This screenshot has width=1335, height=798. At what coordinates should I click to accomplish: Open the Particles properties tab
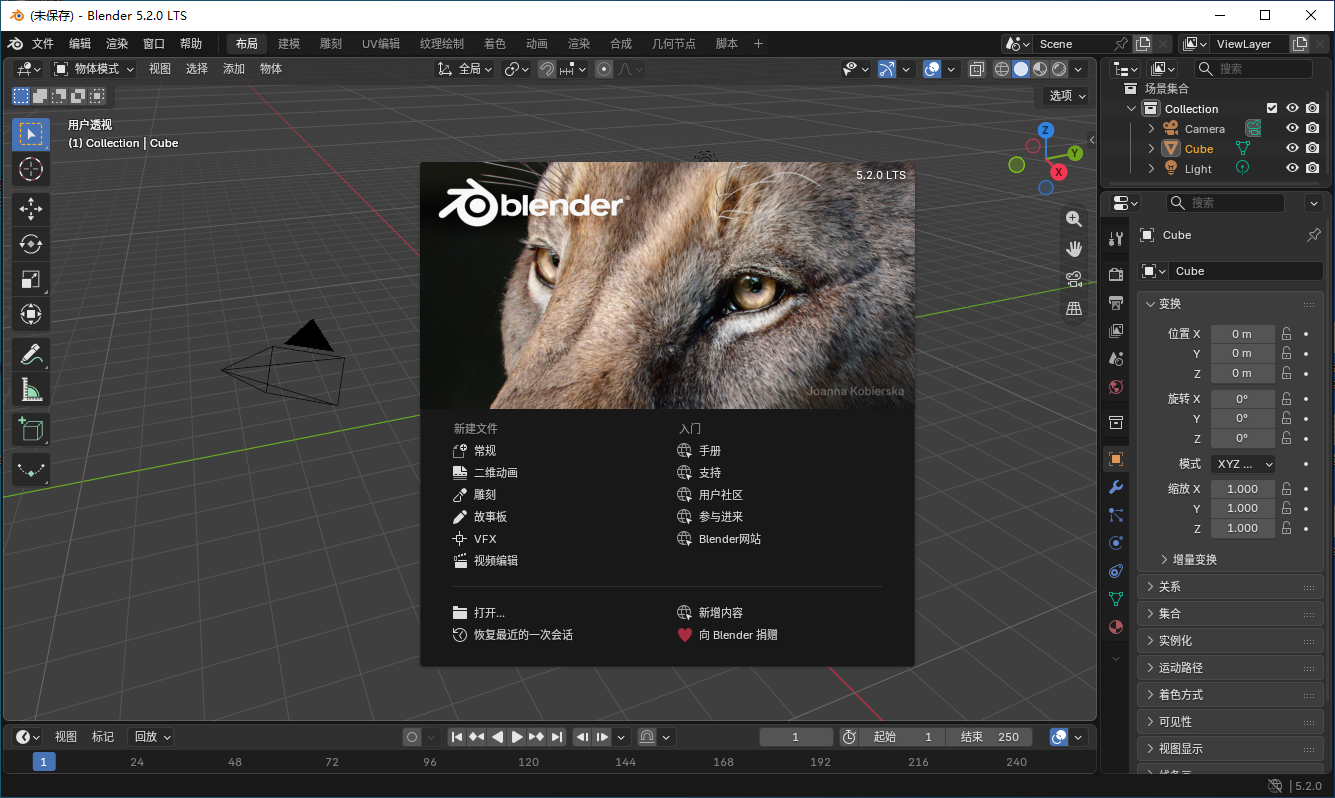point(1117,515)
